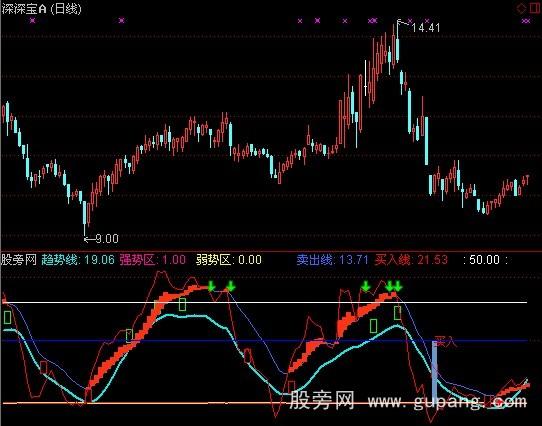The width and height of the screenshot is (542, 426).
Task: Click the green box marker at far left of indicator
Action: (7, 317)
